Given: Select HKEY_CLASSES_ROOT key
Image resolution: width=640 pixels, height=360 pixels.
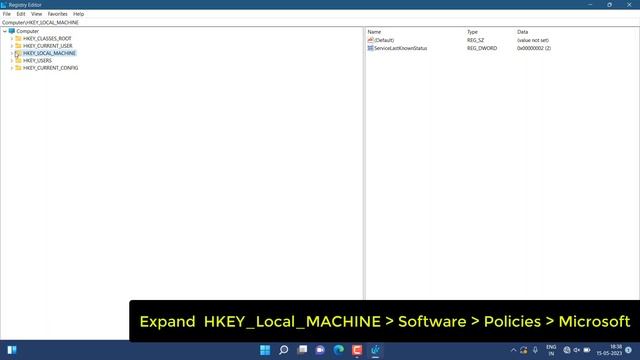Looking at the screenshot, I should (x=47, y=38).
